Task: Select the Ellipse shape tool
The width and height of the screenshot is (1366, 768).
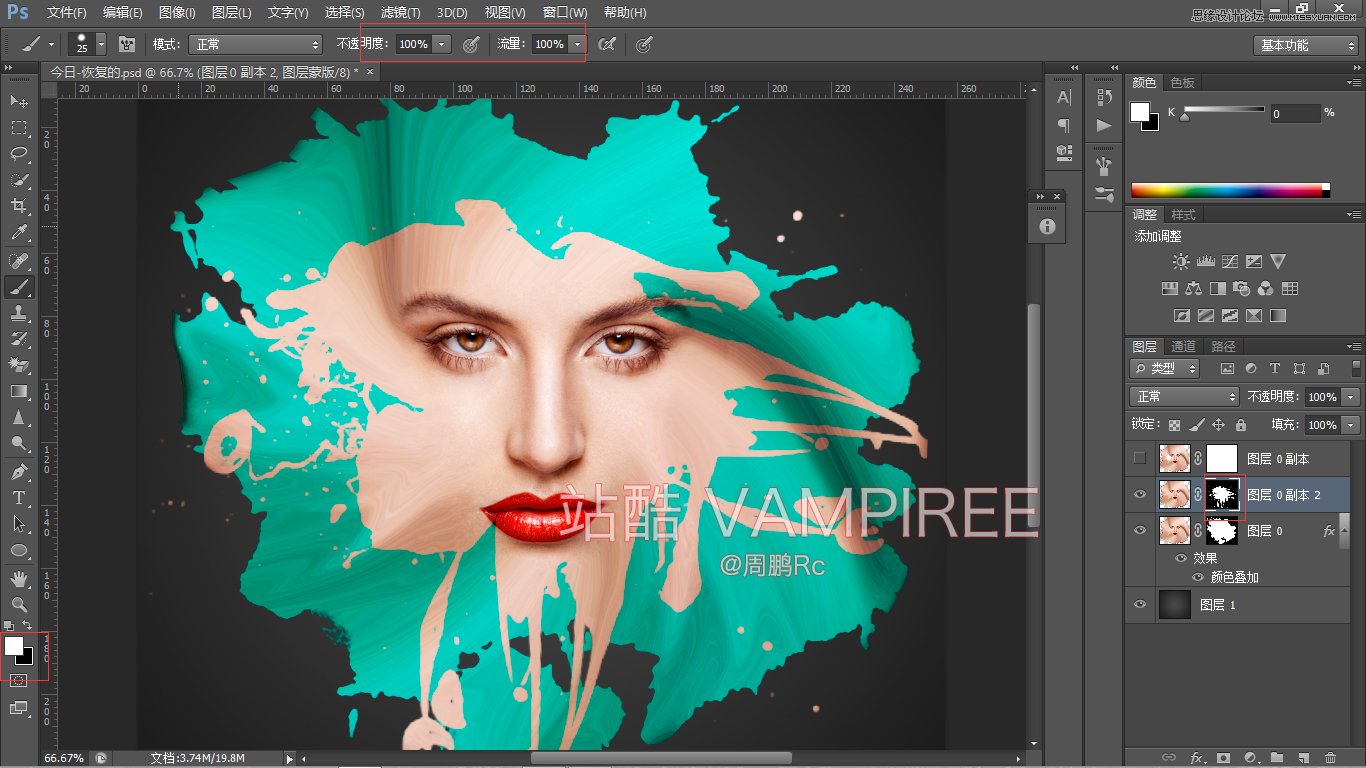Action: pos(19,550)
